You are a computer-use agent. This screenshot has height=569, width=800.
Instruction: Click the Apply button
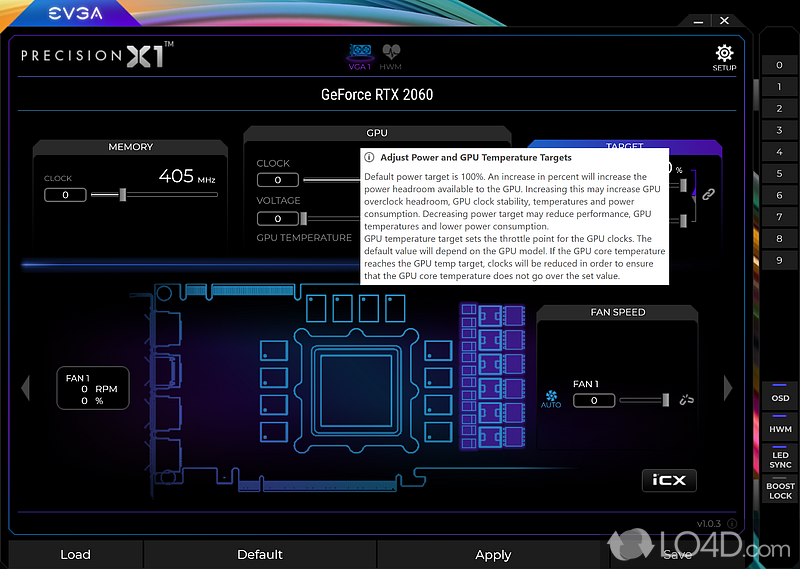pyautogui.click(x=493, y=555)
